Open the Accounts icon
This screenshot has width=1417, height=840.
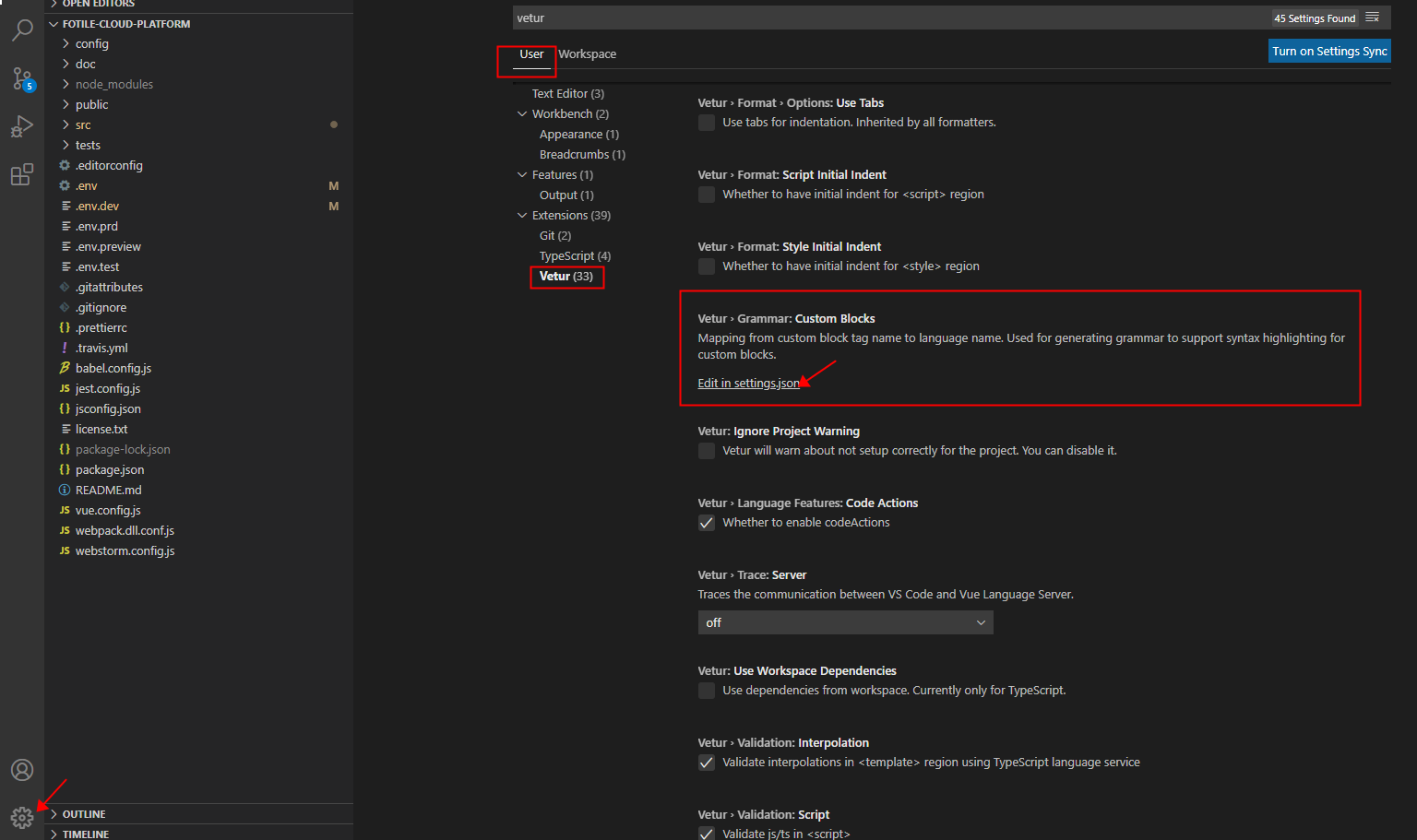(x=22, y=770)
